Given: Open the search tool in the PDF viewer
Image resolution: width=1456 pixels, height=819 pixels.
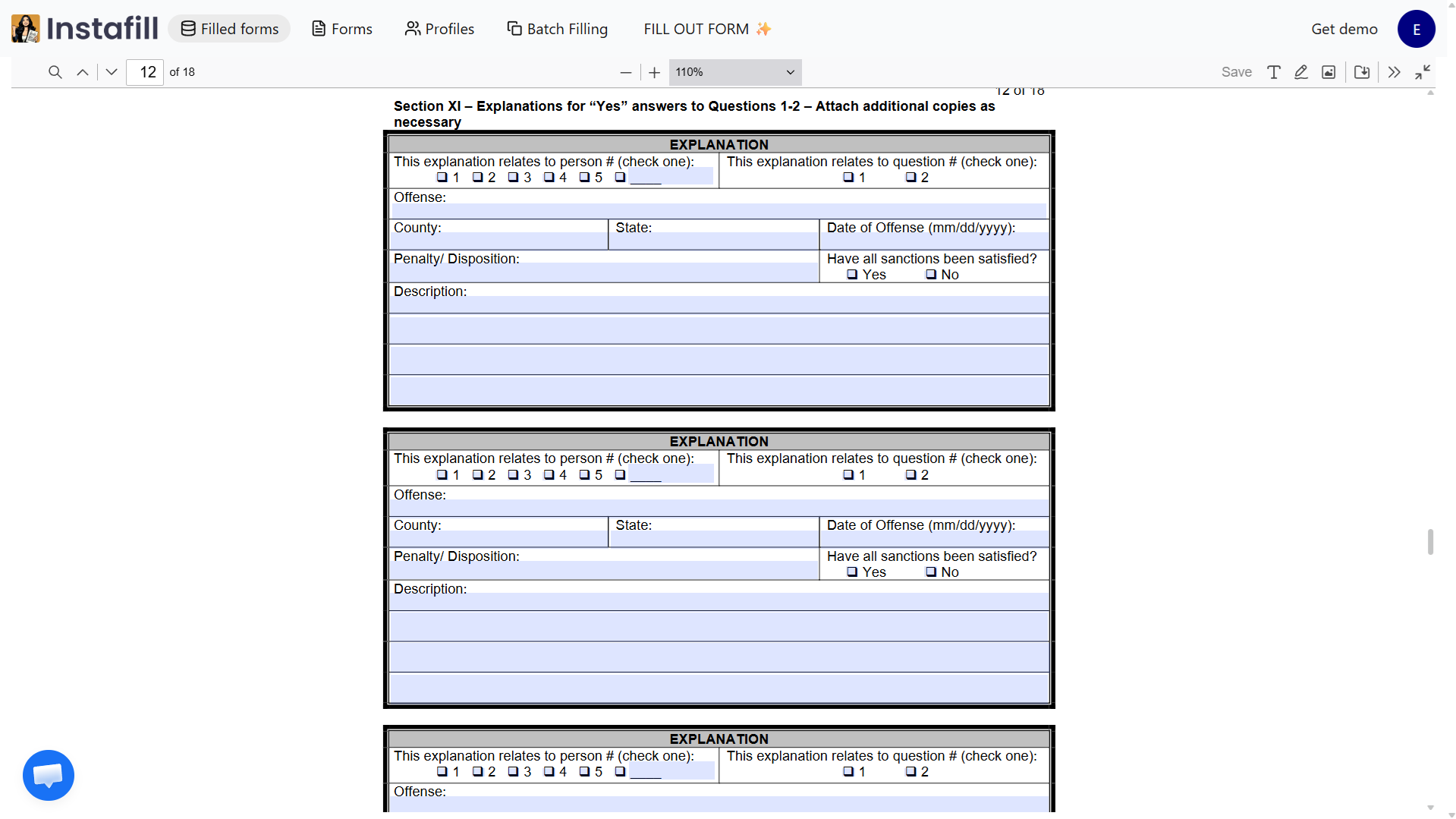Looking at the screenshot, I should (55, 72).
